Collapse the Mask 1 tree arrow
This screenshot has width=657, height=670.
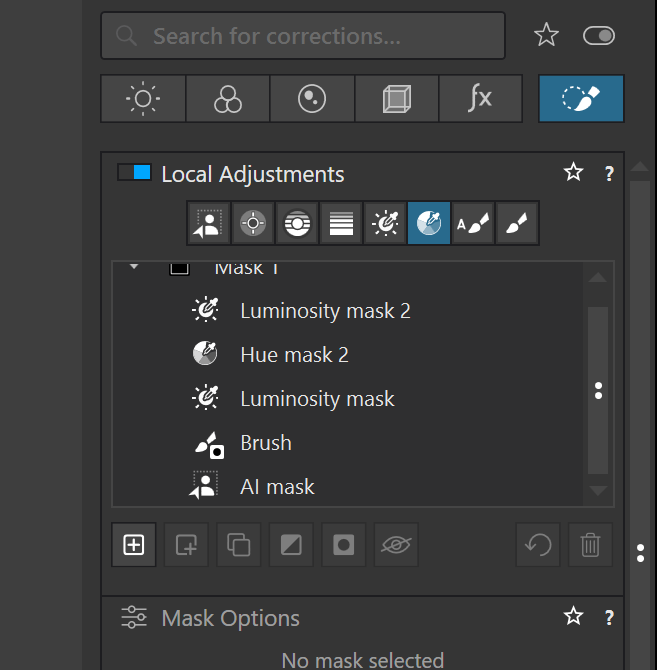pos(134,268)
